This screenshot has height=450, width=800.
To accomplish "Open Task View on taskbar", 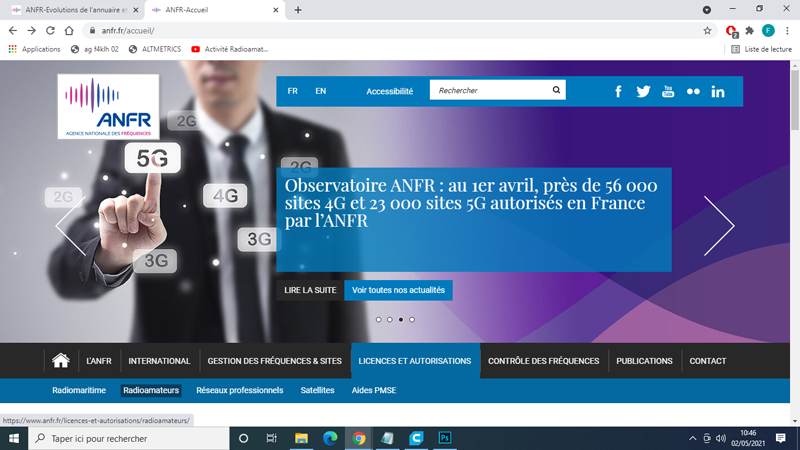I will (271, 438).
